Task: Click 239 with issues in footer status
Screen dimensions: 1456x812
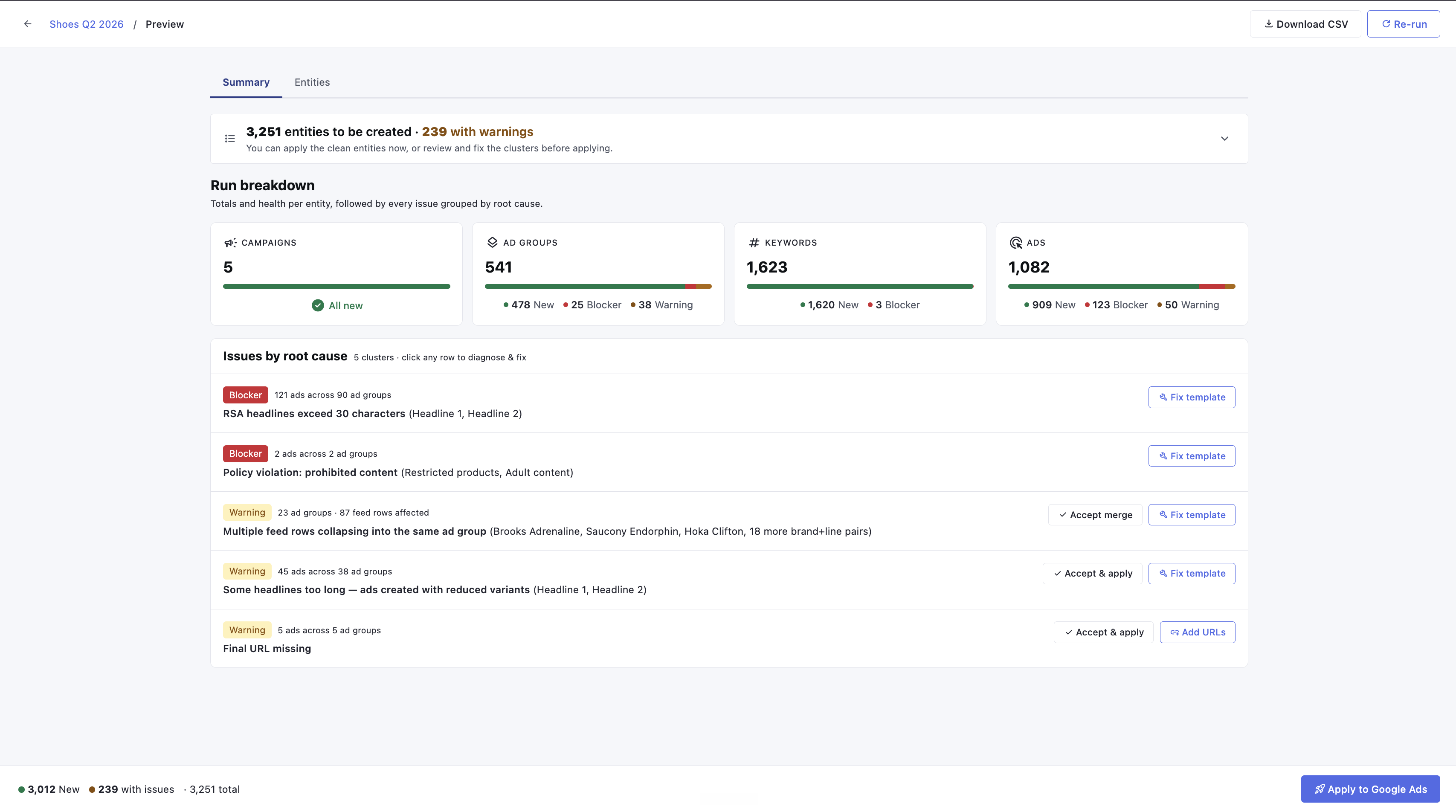Action: pos(132,789)
